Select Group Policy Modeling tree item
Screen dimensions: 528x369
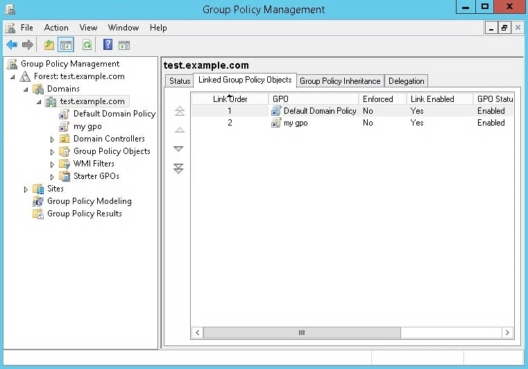[x=89, y=201]
